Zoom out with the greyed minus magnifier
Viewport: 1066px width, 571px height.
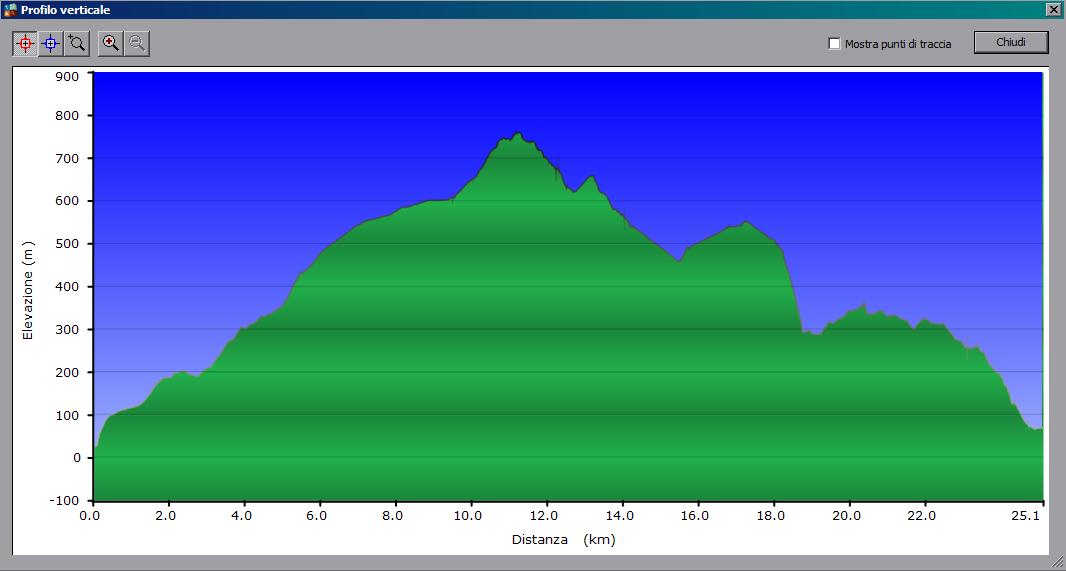pyautogui.click(x=137, y=44)
